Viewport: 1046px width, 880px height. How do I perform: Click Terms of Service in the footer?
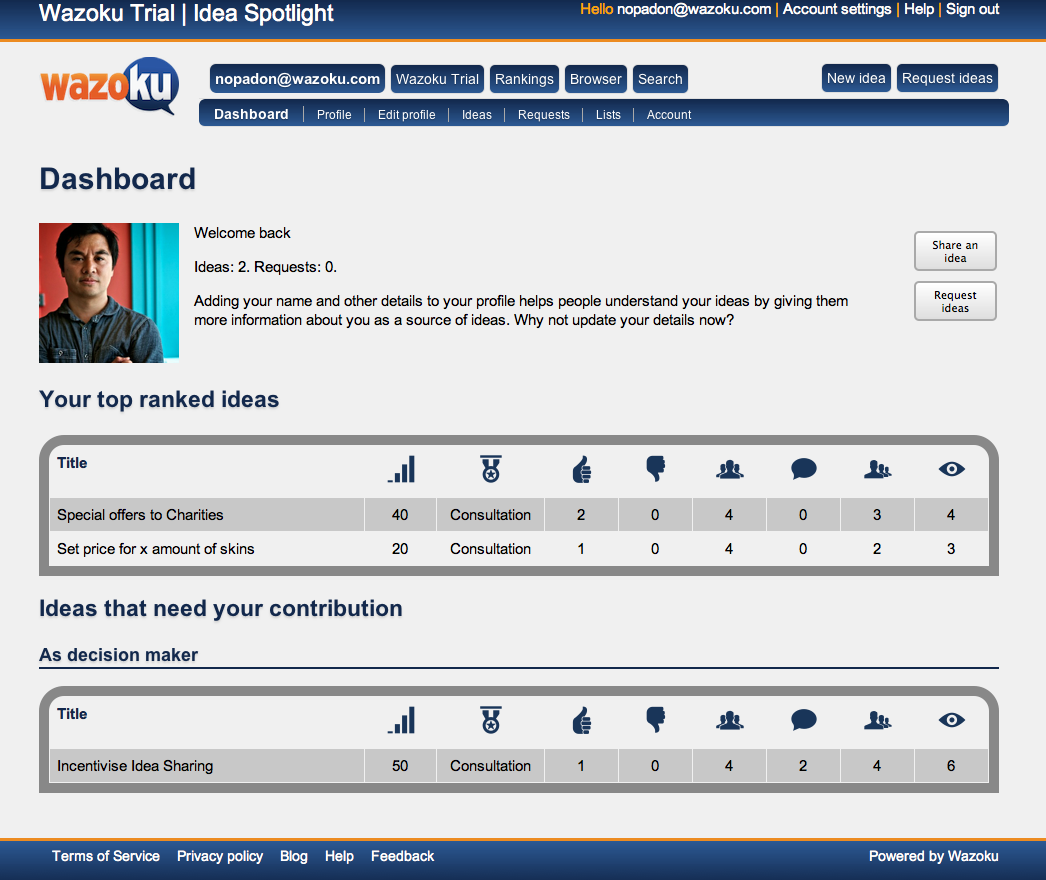click(x=106, y=856)
